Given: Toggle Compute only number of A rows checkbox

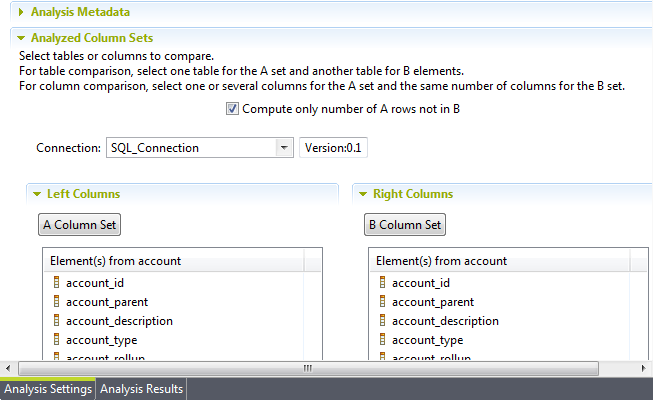Looking at the screenshot, I should pos(232,108).
